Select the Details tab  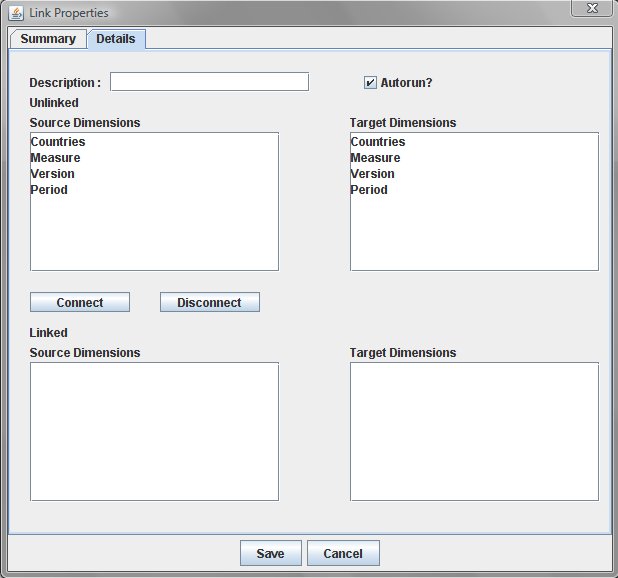pos(116,39)
